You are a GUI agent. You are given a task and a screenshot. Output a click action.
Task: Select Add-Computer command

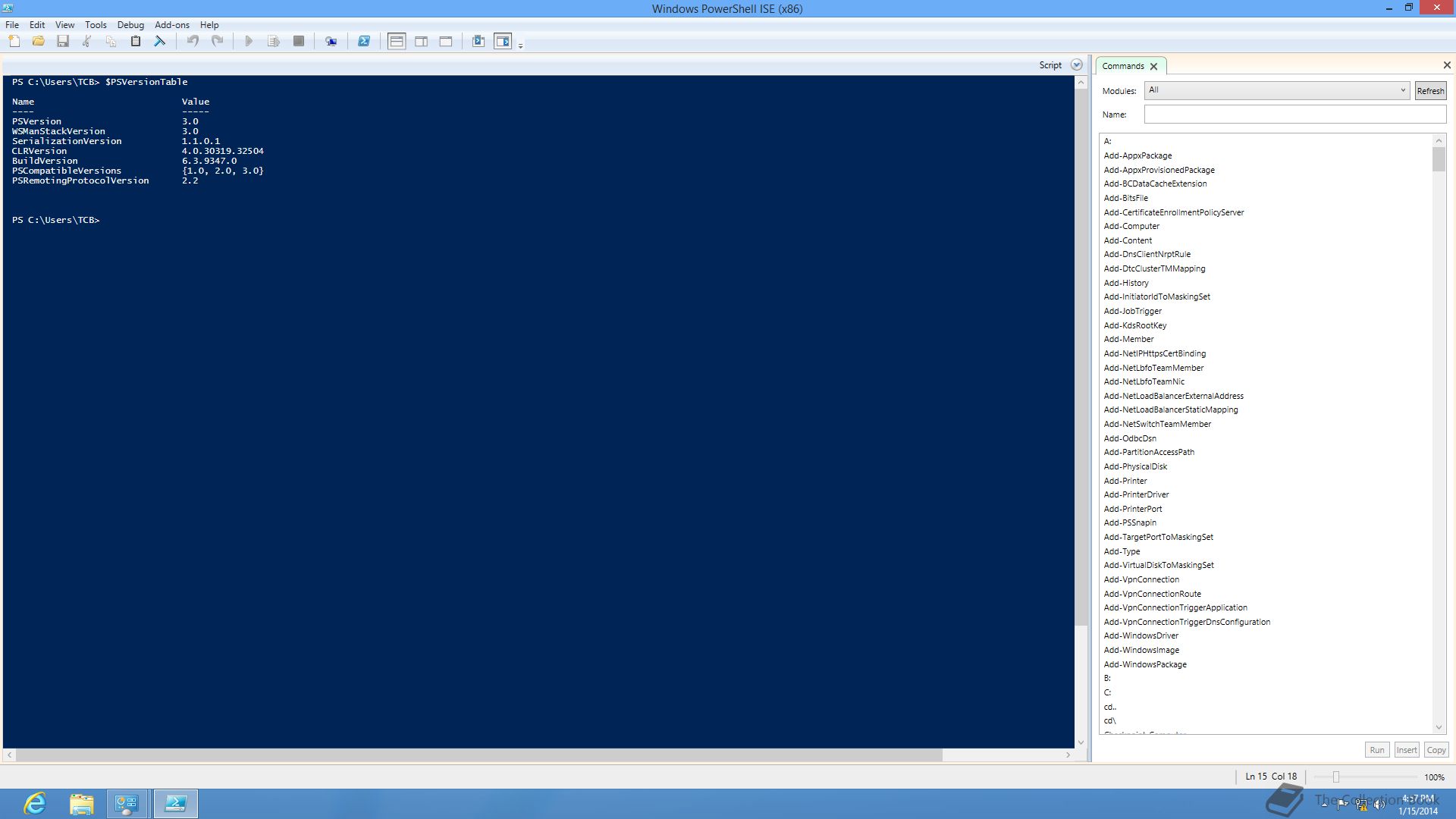(1131, 226)
